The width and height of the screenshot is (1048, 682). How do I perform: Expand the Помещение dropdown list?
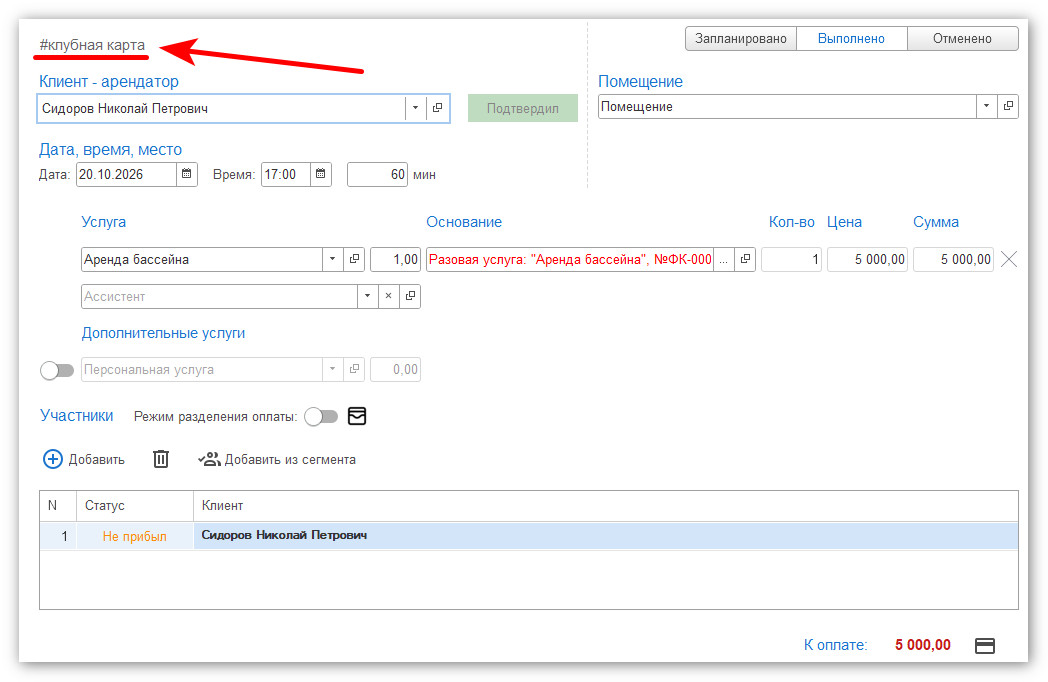click(x=987, y=106)
